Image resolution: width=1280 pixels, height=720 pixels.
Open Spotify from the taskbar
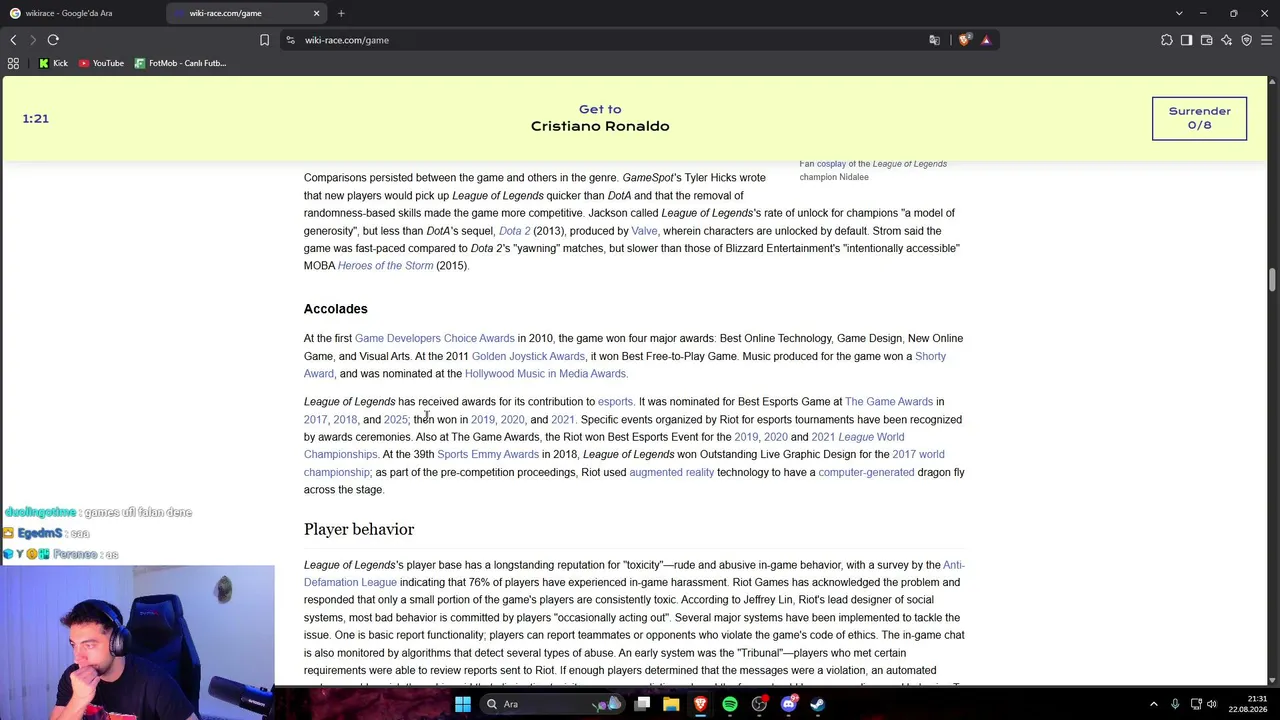coord(730,704)
